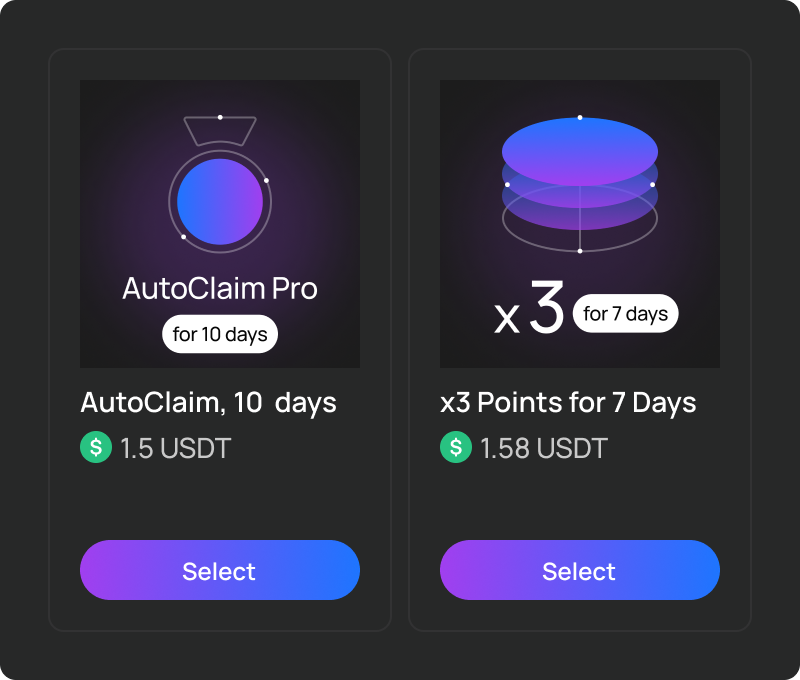
Task: Click the 1.58 USDT price label
Action: coord(543,448)
